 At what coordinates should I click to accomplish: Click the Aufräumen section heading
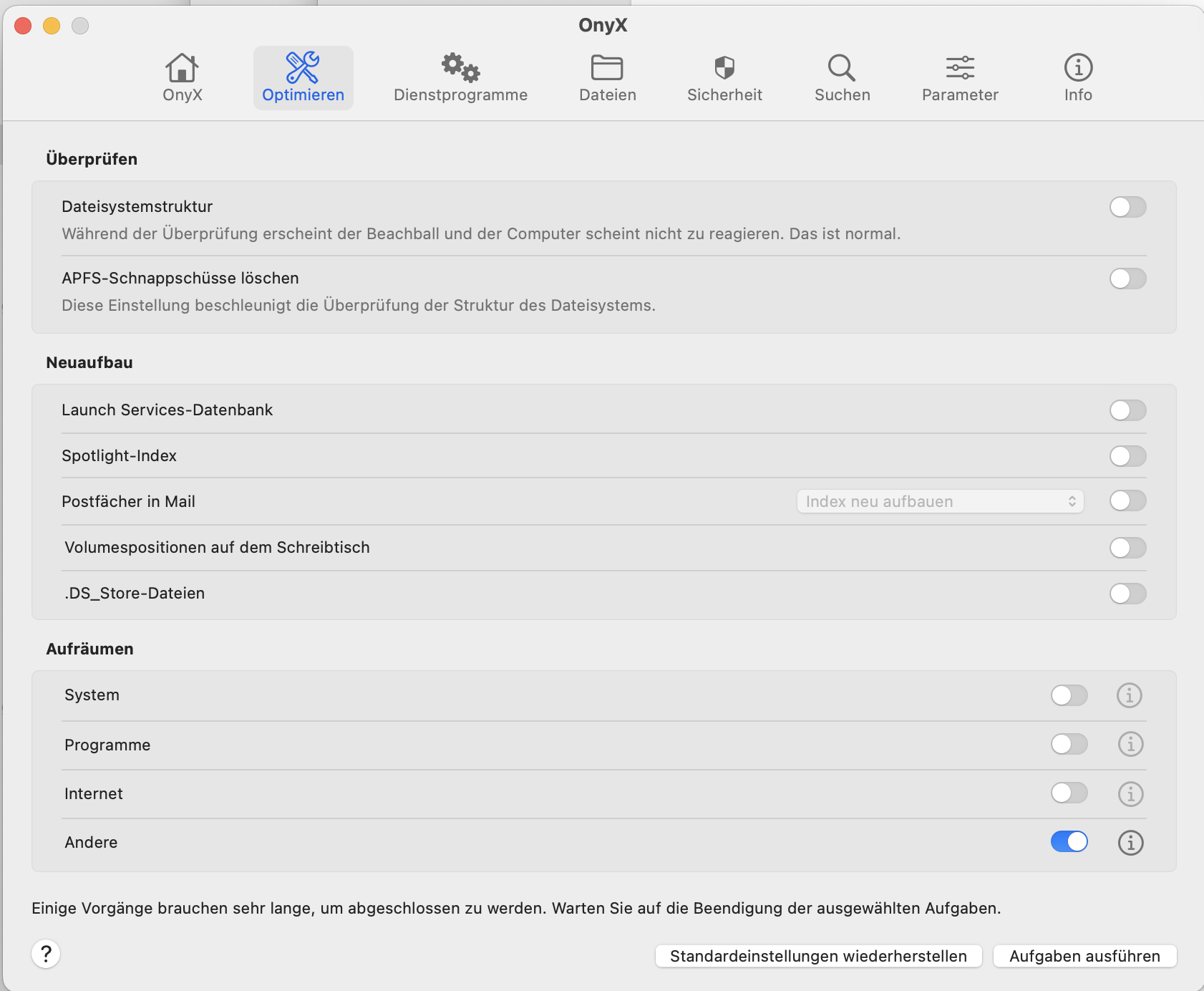pyautogui.click(x=89, y=649)
